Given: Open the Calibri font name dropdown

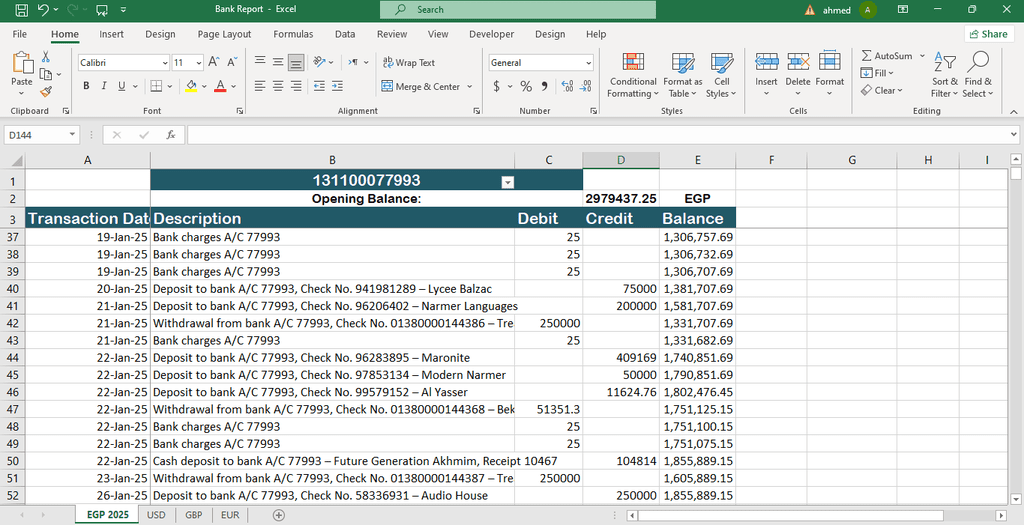Looking at the screenshot, I should [164, 62].
